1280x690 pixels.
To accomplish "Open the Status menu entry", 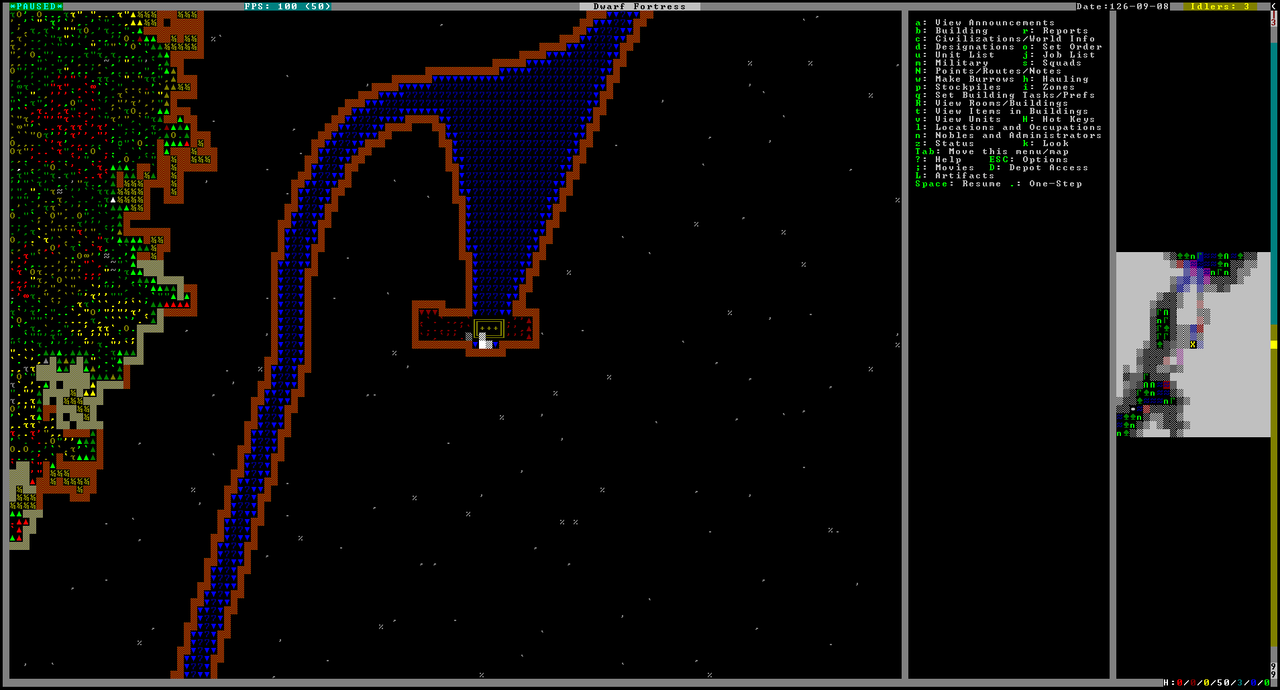I will point(944,143).
